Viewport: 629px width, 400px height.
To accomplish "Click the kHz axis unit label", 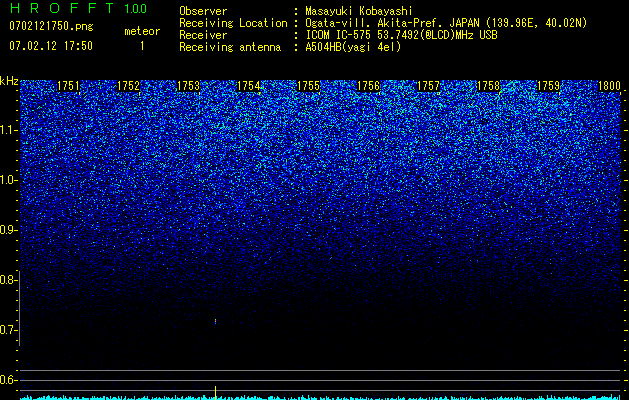I will pos(9,81).
